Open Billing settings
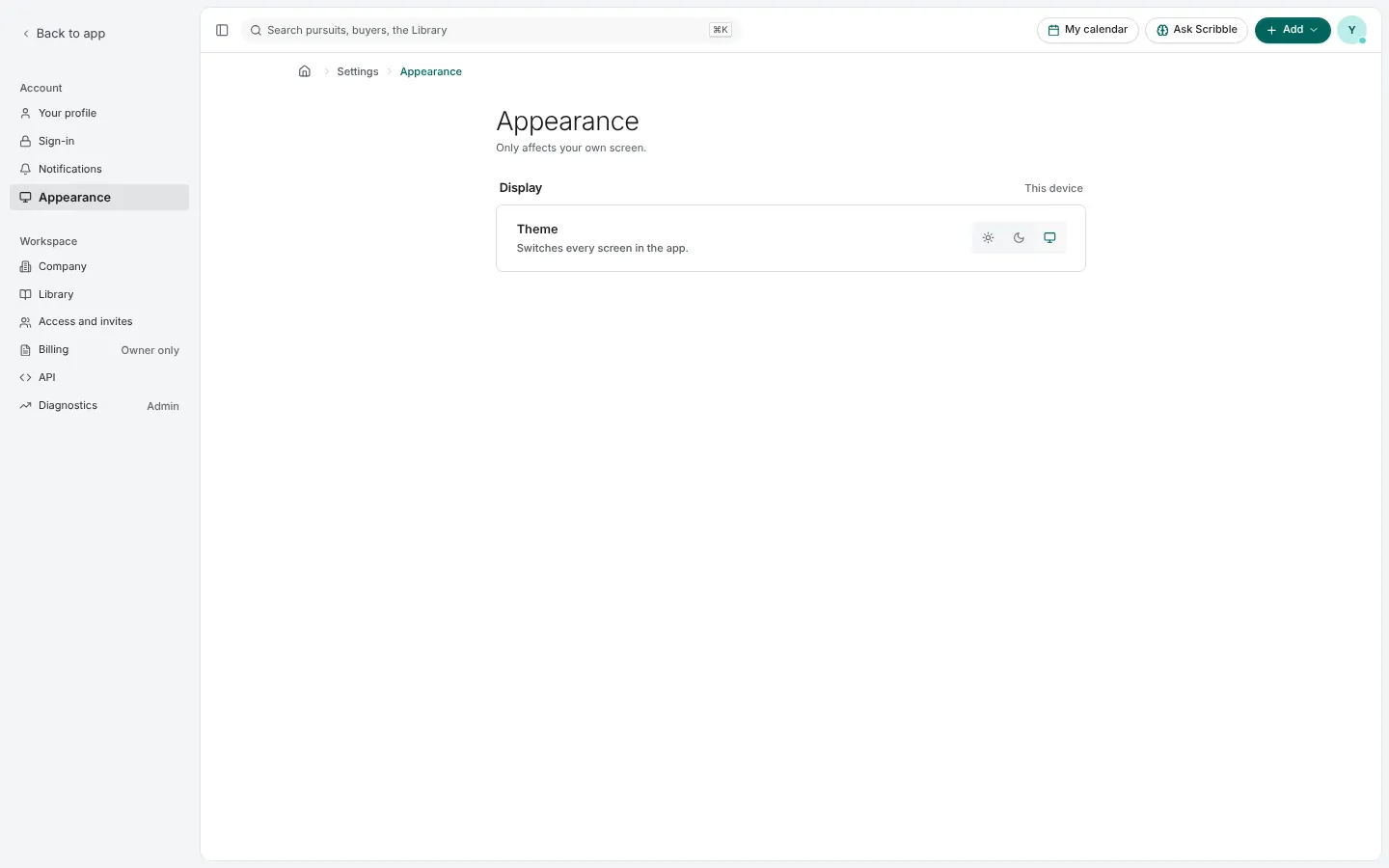This screenshot has height=868, width=1389. 99,350
